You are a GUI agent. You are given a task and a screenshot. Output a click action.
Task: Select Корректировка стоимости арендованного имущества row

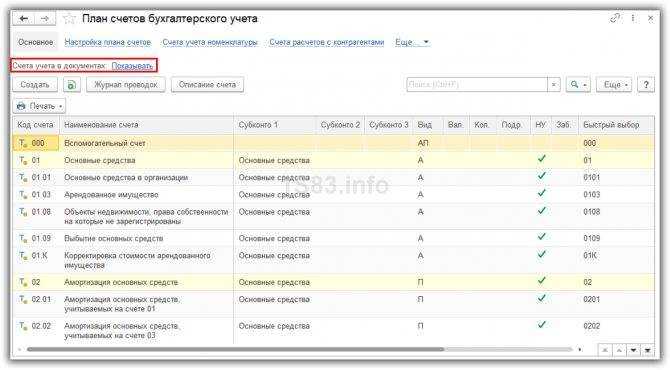(x=333, y=260)
